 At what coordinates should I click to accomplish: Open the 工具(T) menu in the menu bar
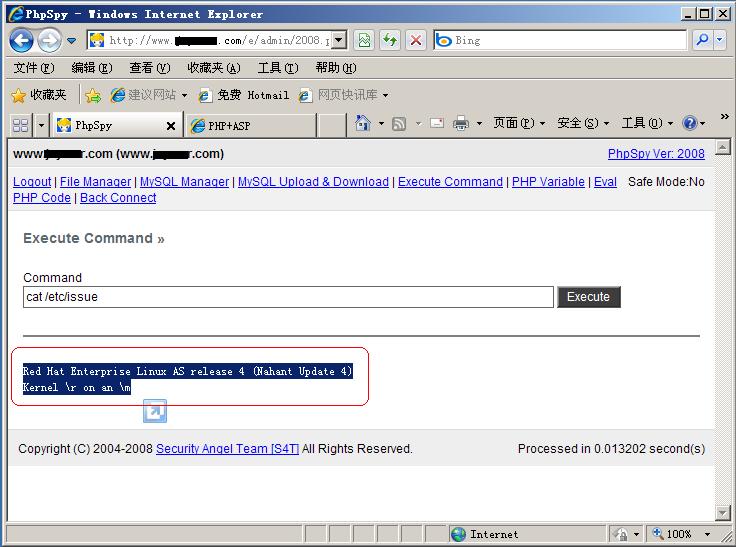click(x=278, y=68)
